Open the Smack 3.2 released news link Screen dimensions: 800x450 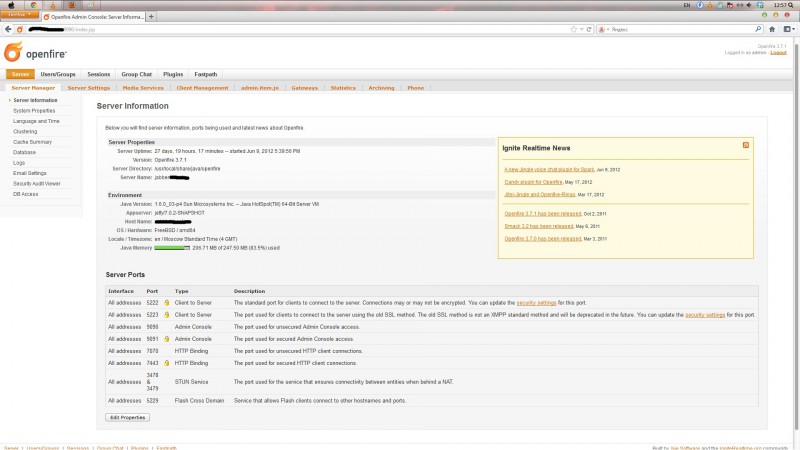[539, 226]
